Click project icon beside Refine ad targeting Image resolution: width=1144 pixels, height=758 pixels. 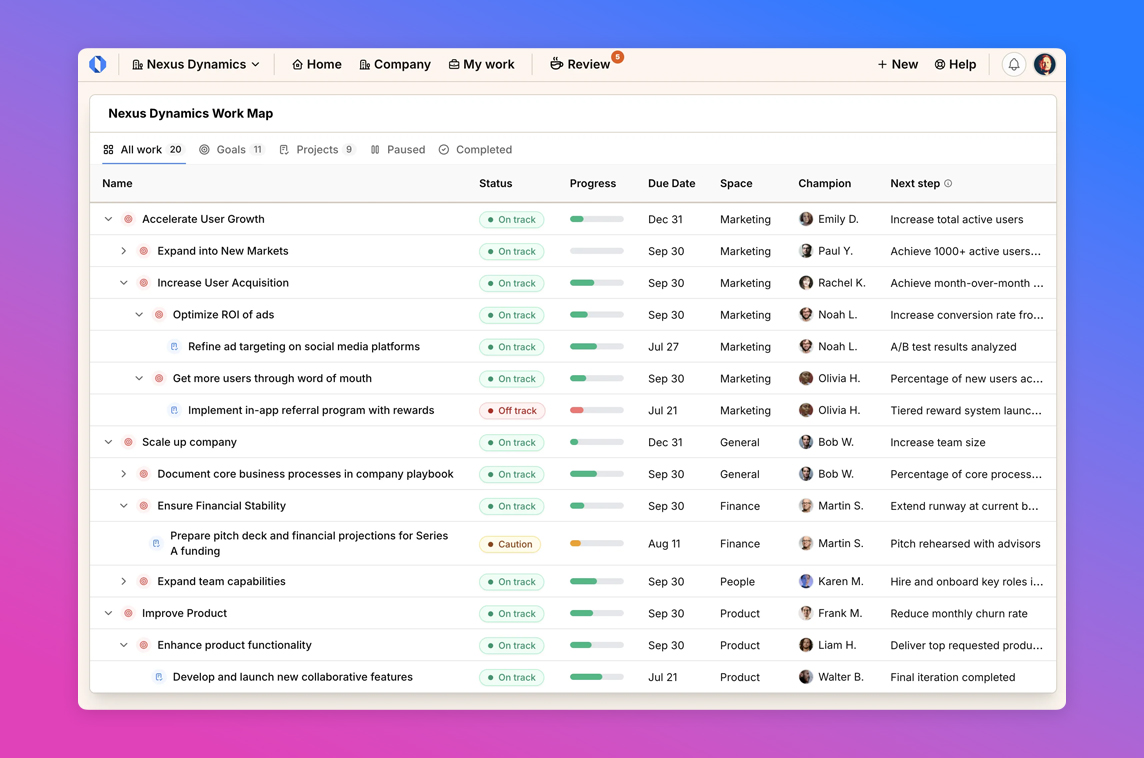[x=174, y=347]
